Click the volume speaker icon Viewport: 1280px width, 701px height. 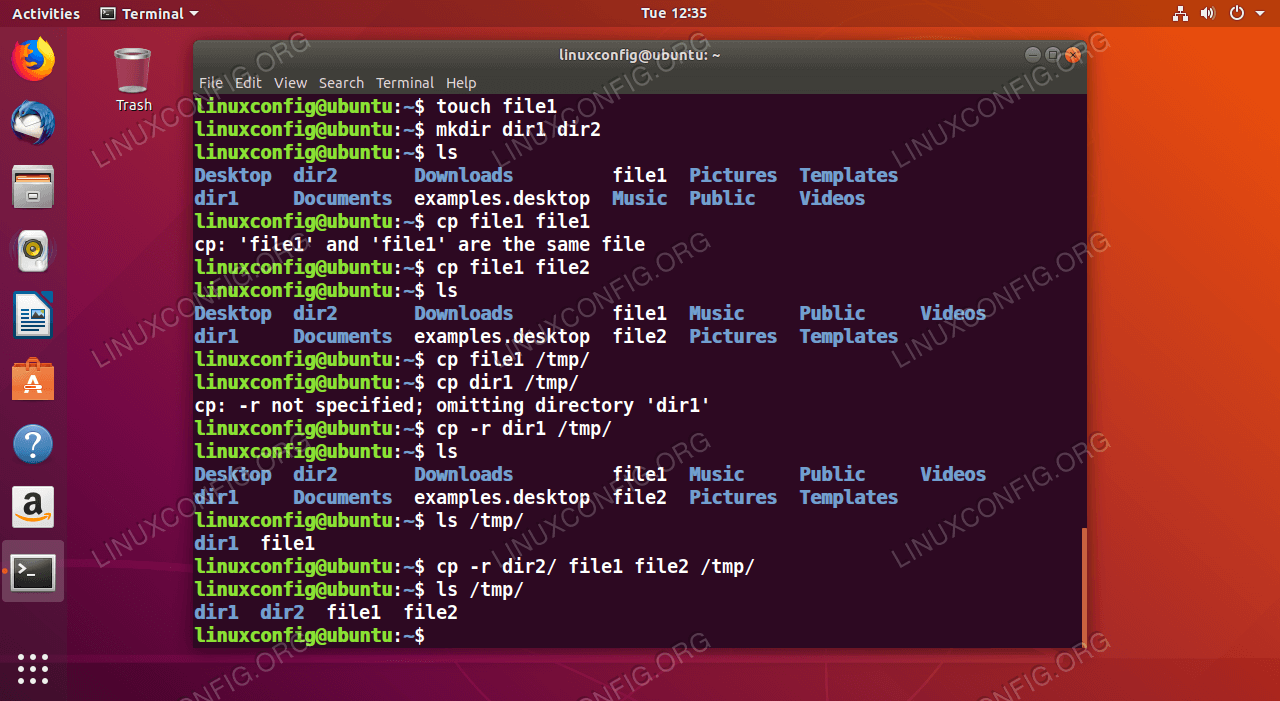point(1207,14)
